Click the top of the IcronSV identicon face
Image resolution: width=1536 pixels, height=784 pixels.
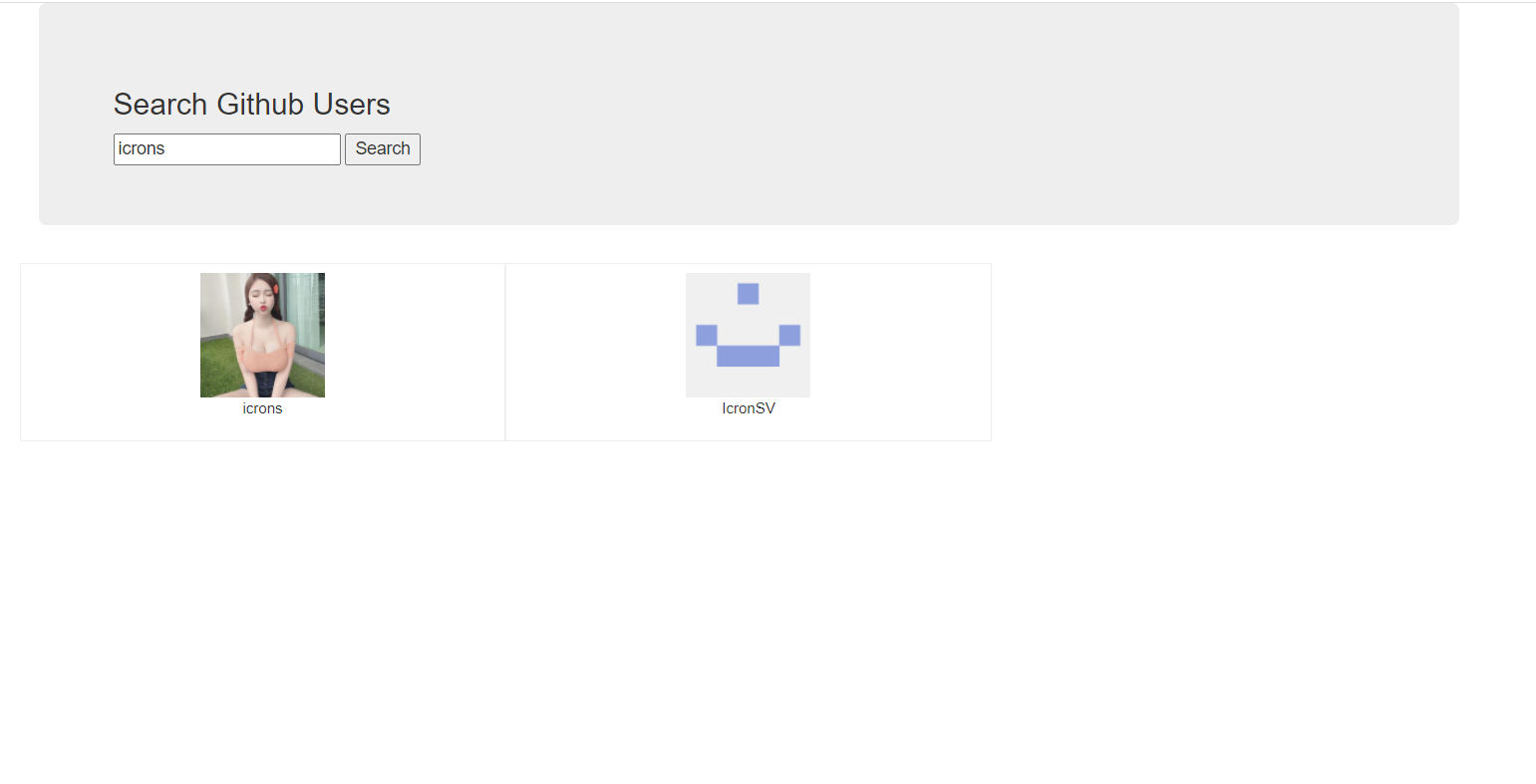pos(748,293)
